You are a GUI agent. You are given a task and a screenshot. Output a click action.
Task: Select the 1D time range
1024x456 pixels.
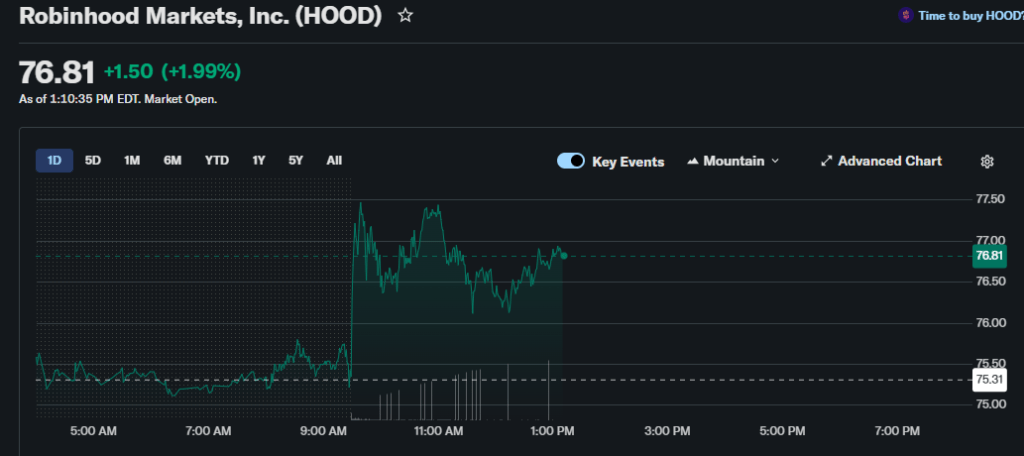54,160
